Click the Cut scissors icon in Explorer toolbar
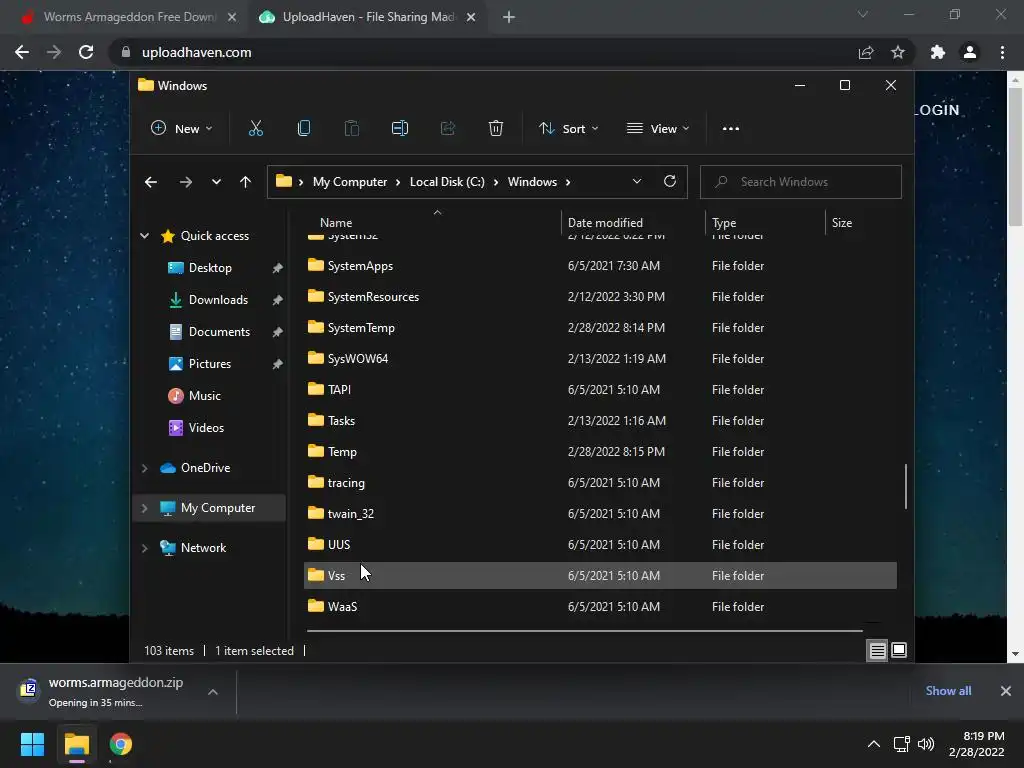Screen dimensions: 1024x768 click(x=255, y=129)
